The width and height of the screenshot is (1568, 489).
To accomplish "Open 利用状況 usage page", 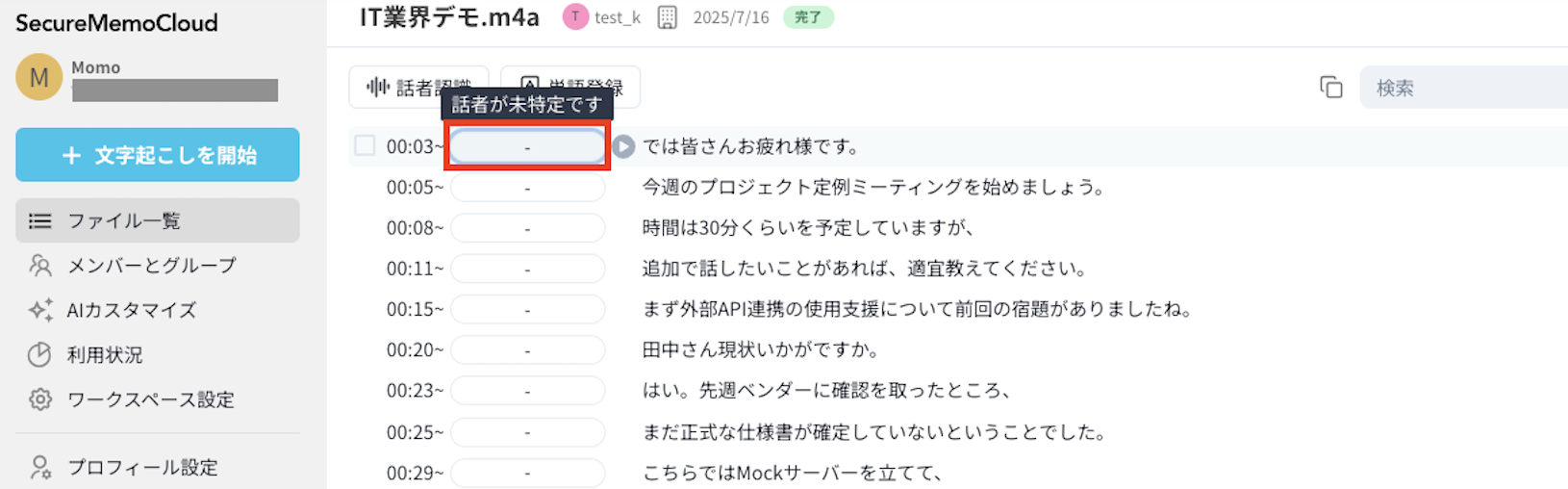I will click(x=104, y=355).
